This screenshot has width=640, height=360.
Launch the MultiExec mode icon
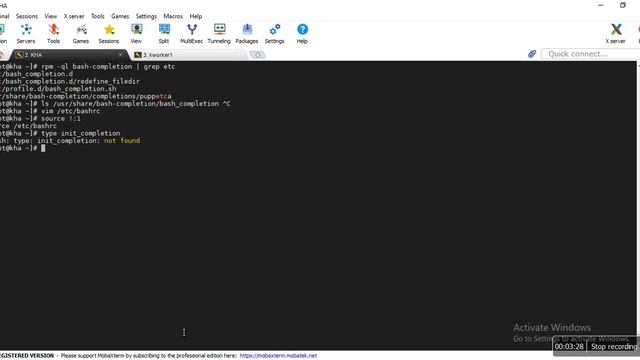pyautogui.click(x=191, y=33)
